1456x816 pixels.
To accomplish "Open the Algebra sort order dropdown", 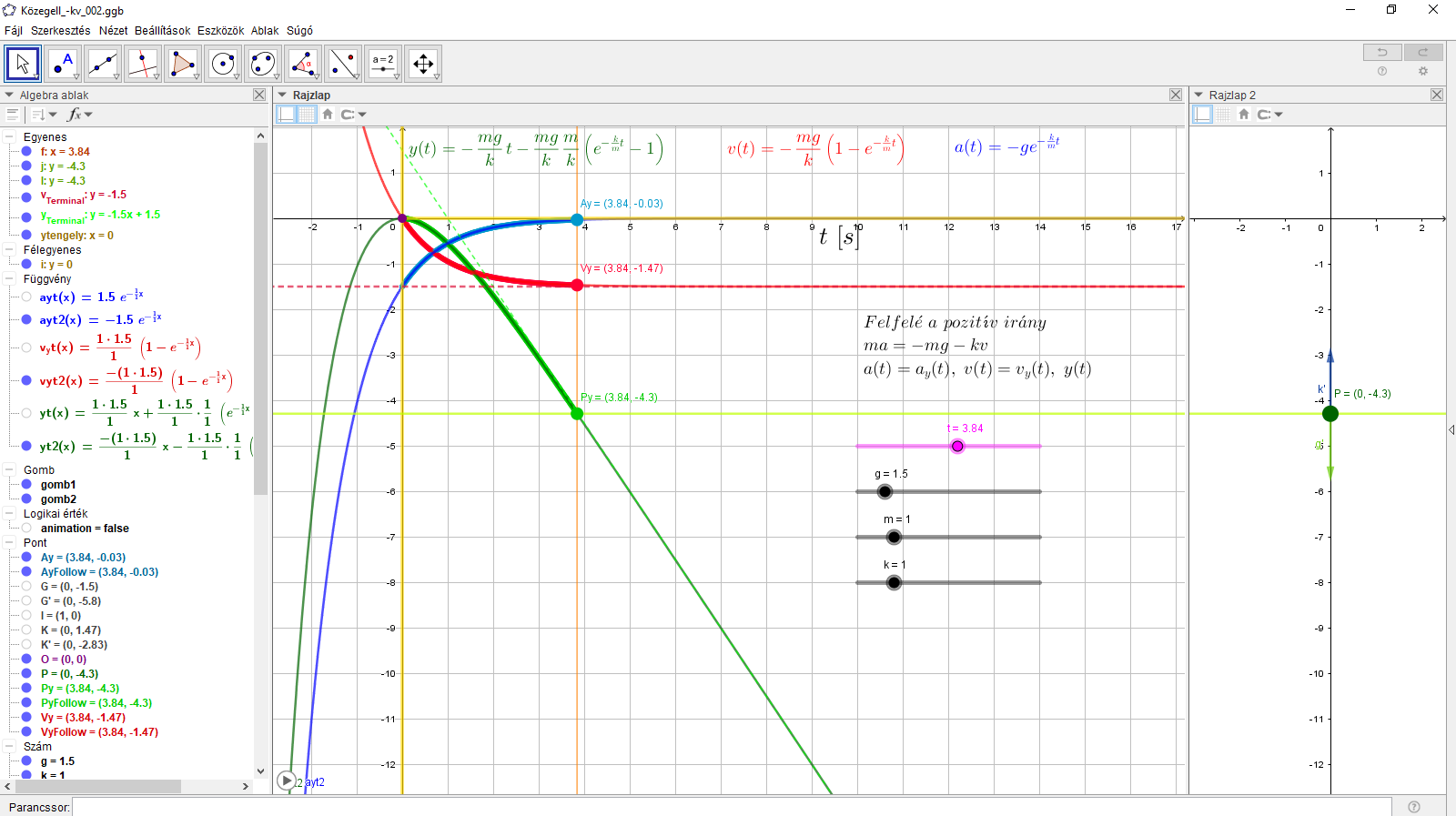I will pyautogui.click(x=43, y=115).
